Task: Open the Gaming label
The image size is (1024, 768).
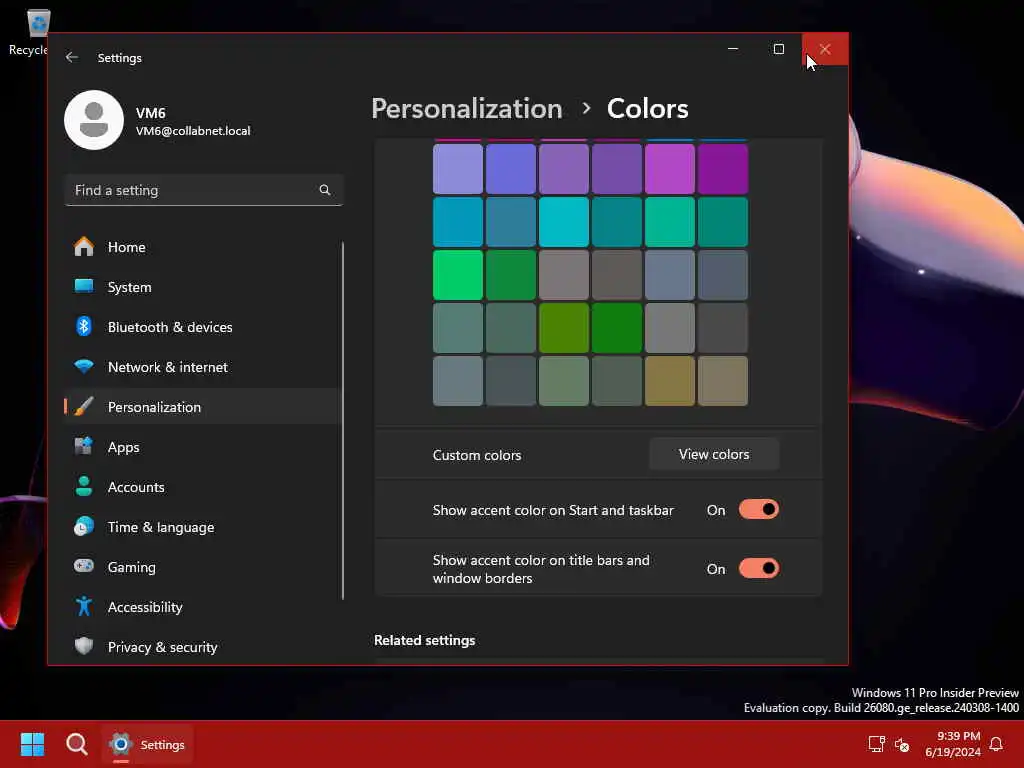Action: [131, 567]
